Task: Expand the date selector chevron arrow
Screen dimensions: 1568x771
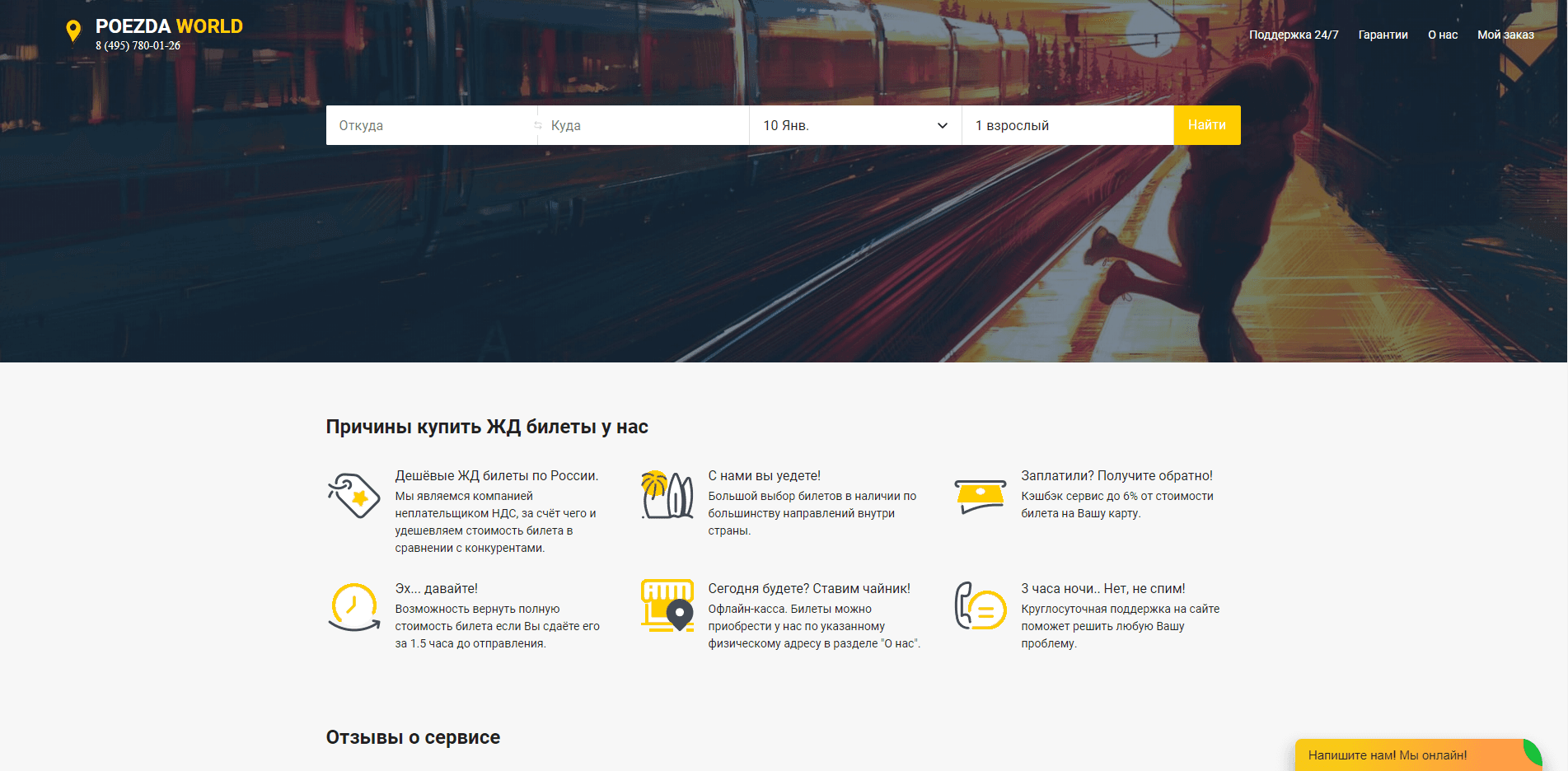Action: (x=942, y=125)
